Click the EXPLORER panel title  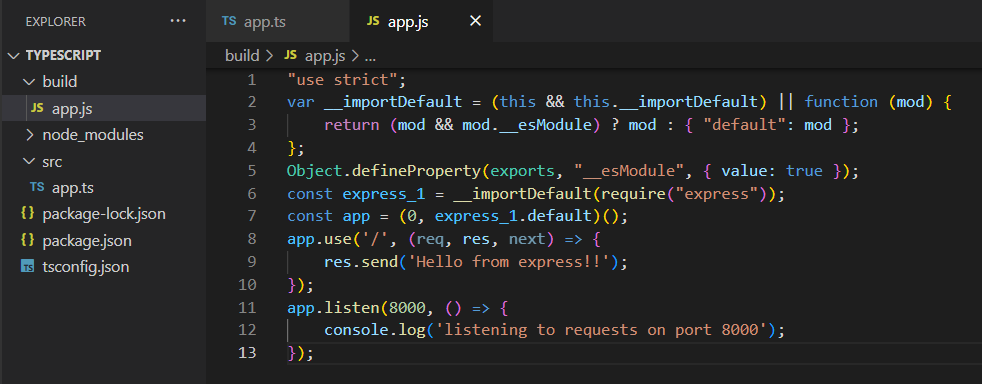pyautogui.click(x=56, y=22)
